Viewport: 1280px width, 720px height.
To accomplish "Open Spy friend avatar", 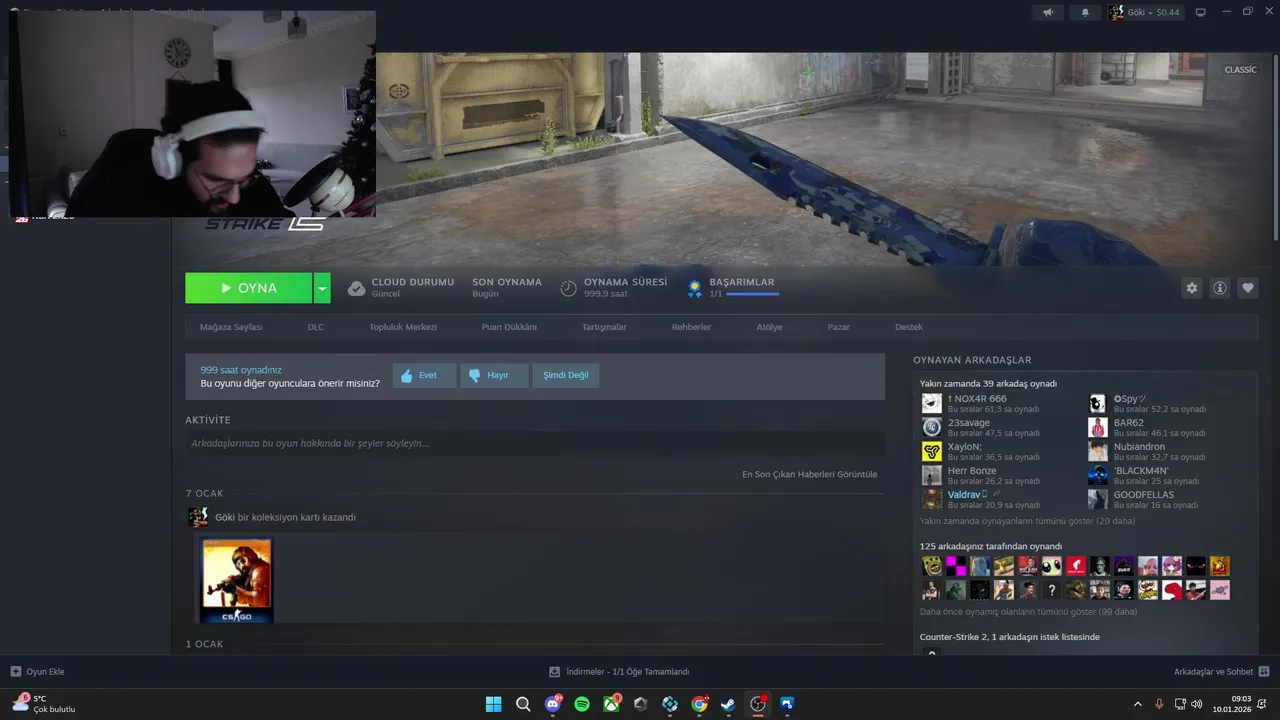I will (1098, 403).
